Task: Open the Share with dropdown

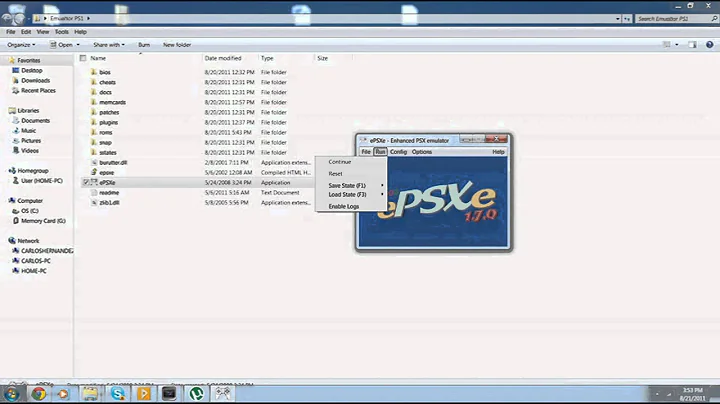Action: coord(109,45)
